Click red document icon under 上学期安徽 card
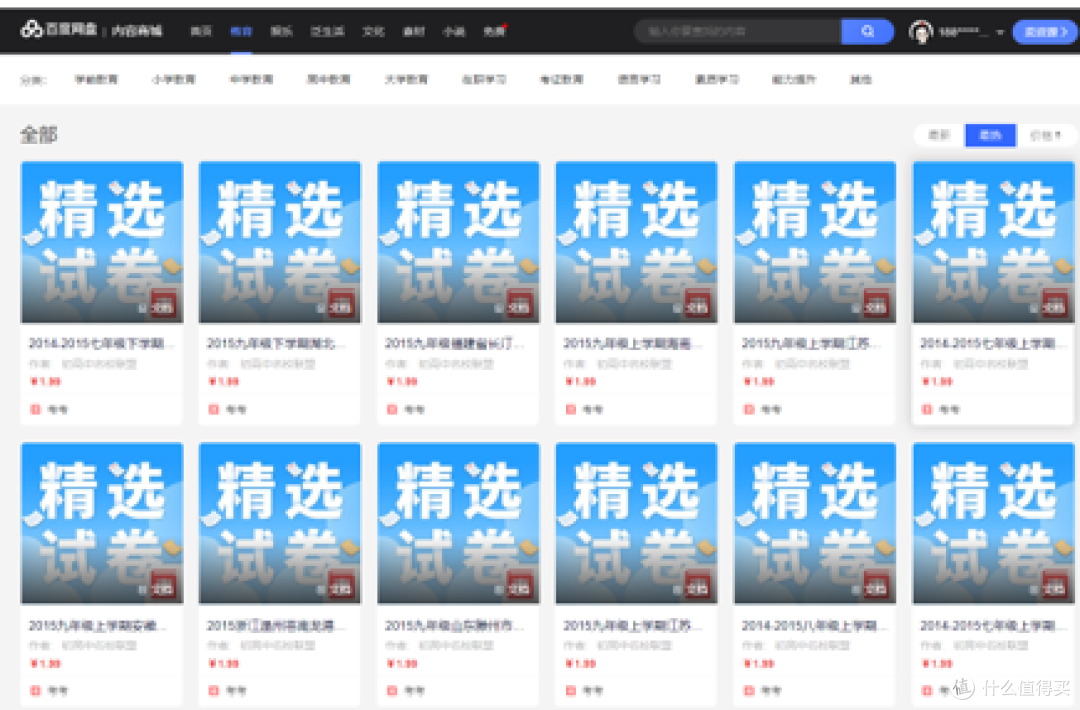 (36, 690)
